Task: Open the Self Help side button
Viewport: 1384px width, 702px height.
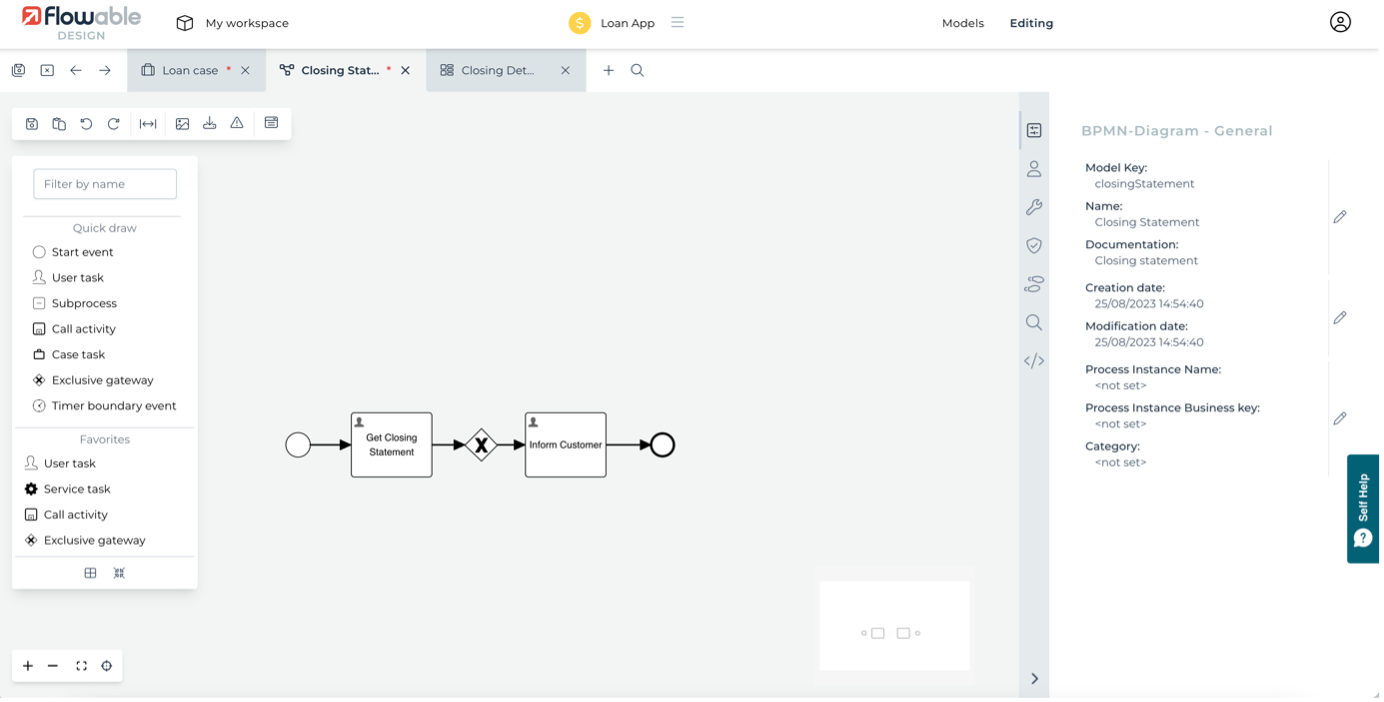Action: (1363, 509)
